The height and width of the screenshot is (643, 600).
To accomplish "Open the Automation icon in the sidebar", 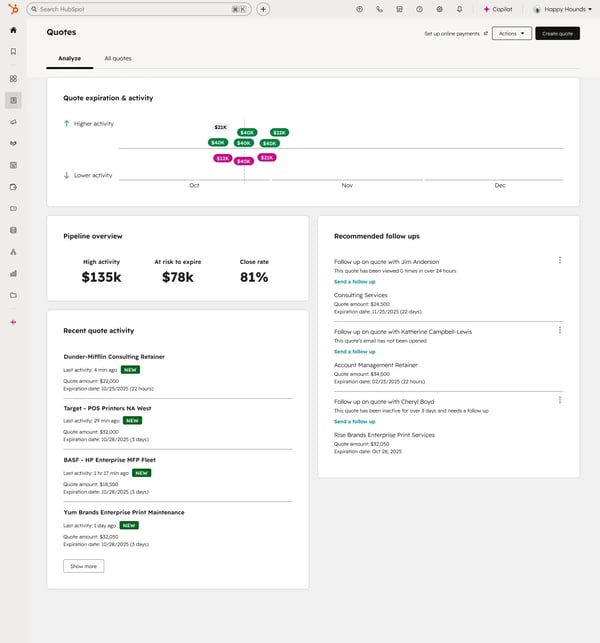I will (x=14, y=252).
